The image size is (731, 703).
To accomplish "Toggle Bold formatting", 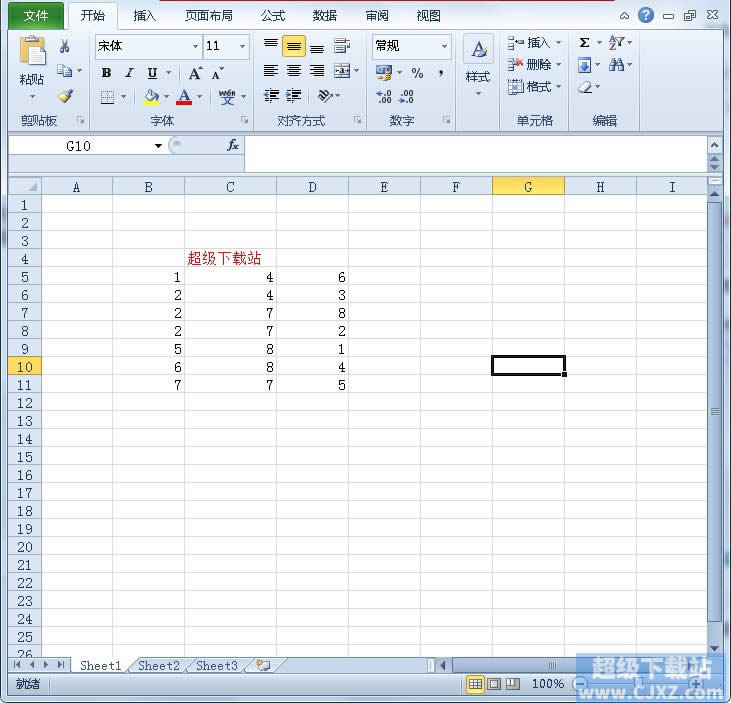I will click(106, 73).
